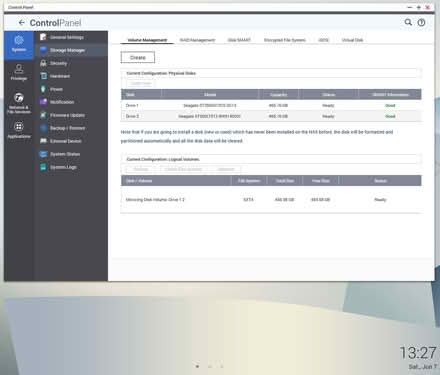Select the System category gear icon
This screenshot has height=375, width=440.
coord(19,40)
